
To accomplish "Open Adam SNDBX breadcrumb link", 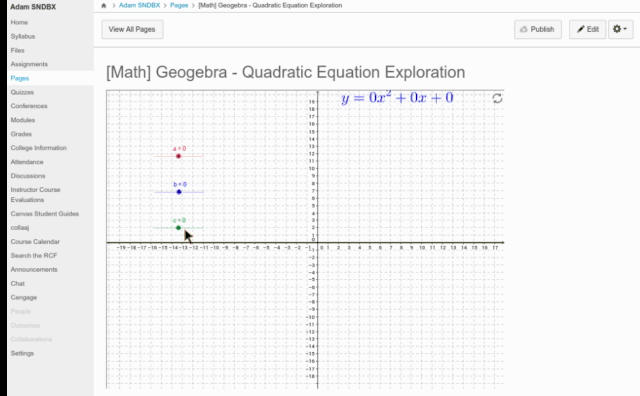I will tap(139, 6).
